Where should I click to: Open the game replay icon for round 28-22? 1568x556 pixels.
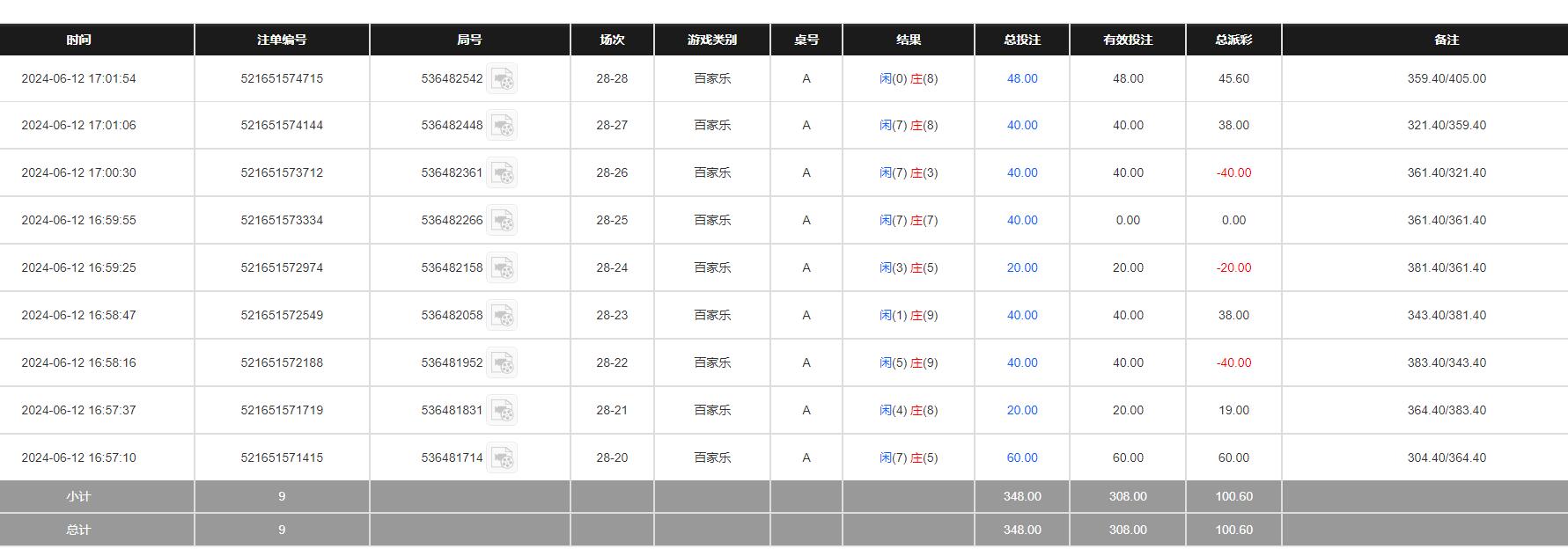tap(504, 362)
